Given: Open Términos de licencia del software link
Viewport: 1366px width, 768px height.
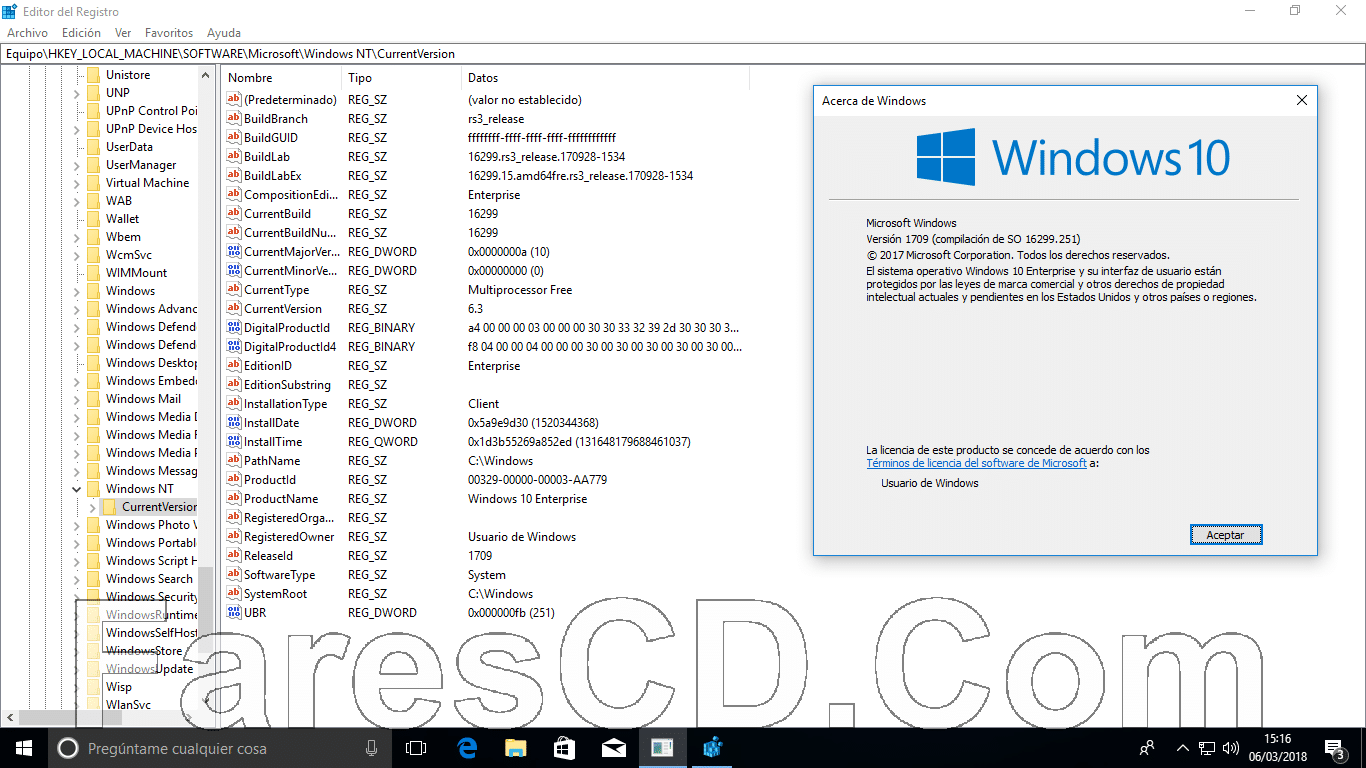Looking at the screenshot, I should tap(976, 463).
